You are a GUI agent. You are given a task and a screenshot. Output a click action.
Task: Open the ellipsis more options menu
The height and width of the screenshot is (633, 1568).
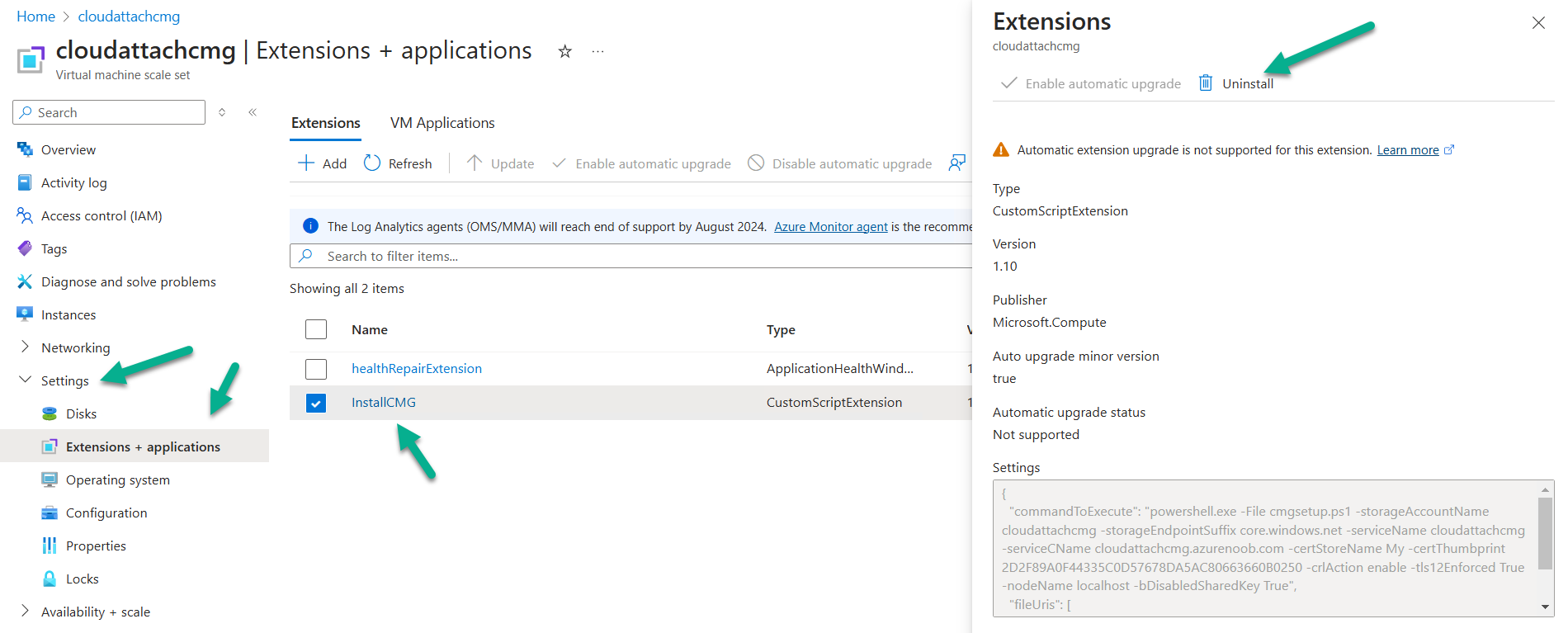(x=597, y=51)
